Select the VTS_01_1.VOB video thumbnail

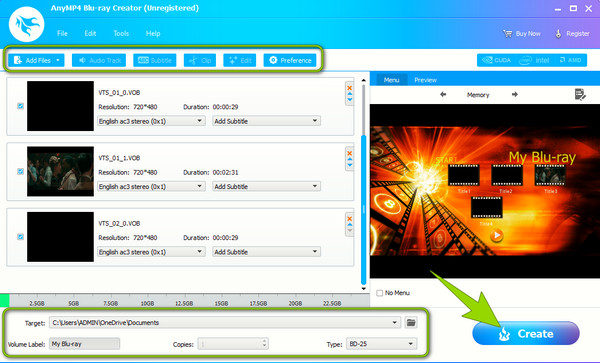(x=60, y=171)
